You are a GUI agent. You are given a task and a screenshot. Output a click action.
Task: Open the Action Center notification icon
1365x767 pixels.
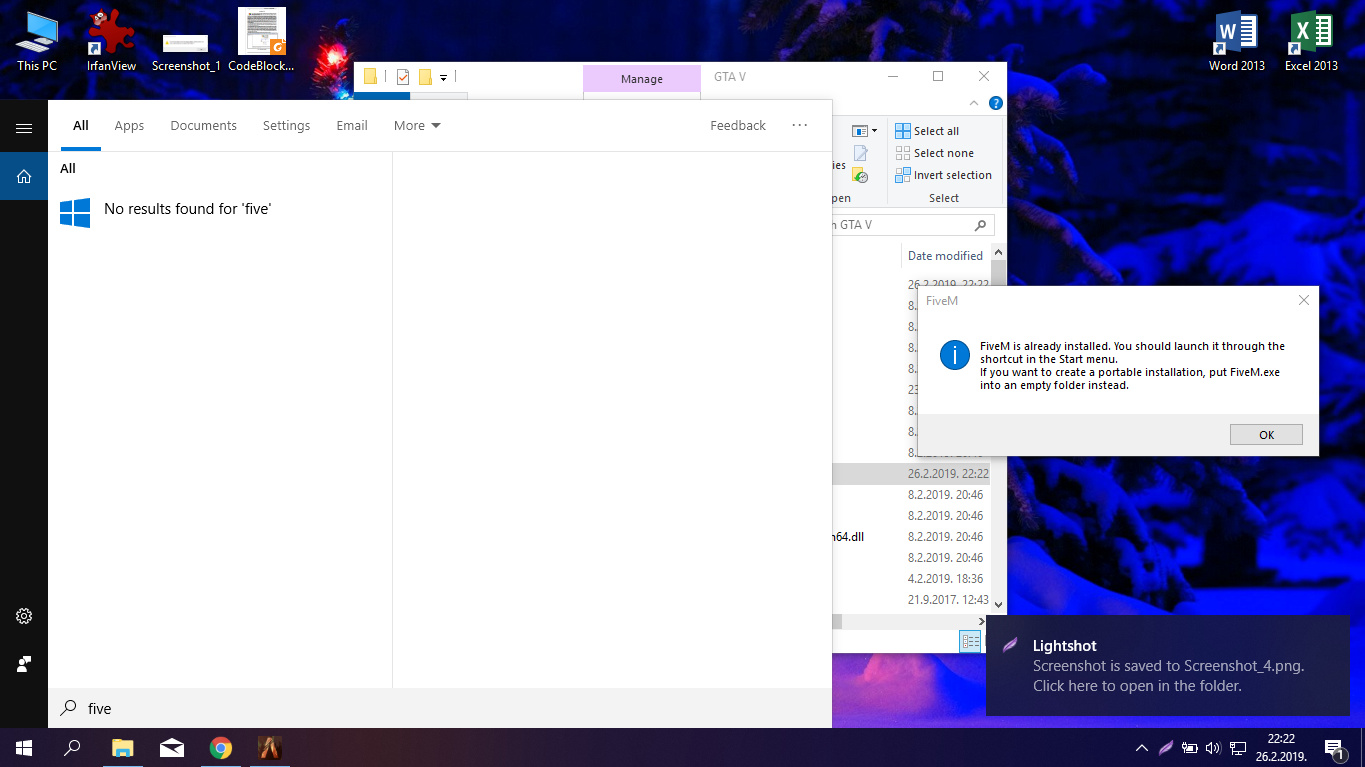pyautogui.click(x=1334, y=747)
